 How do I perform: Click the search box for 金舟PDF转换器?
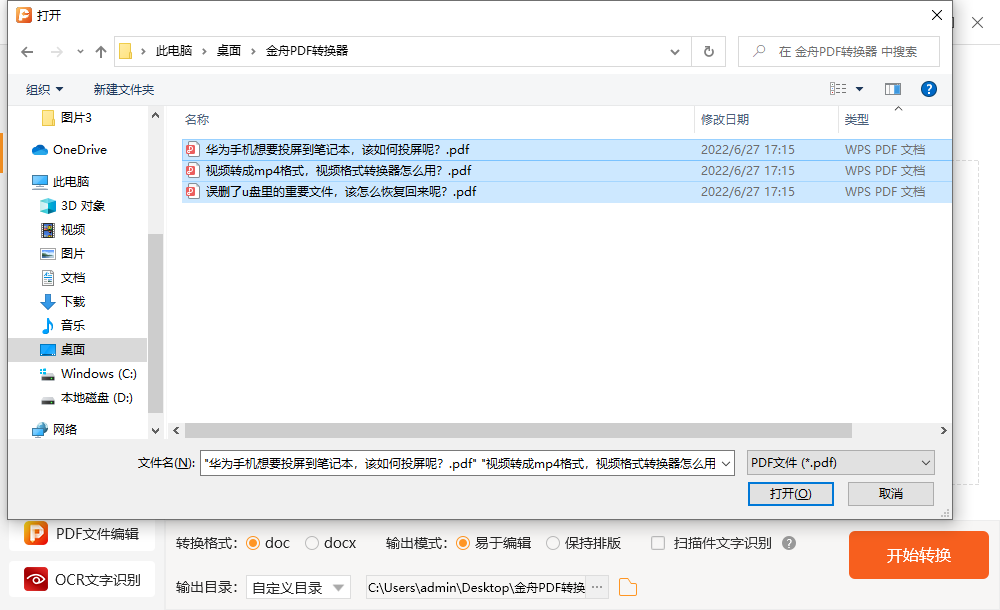(839, 52)
